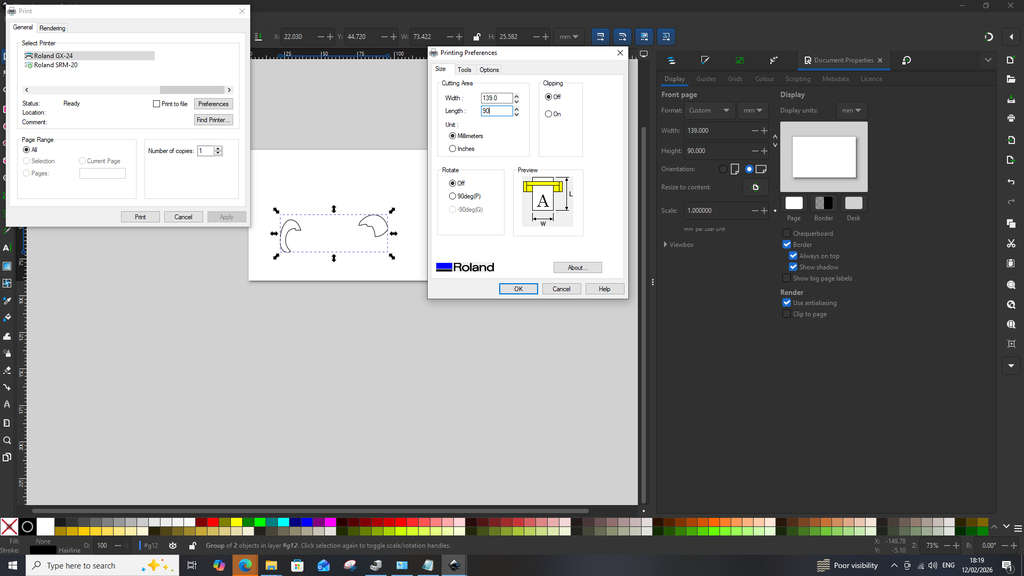Open the Metadata tab in Document Properties
Screen dimensions: 1024x576
(x=835, y=79)
